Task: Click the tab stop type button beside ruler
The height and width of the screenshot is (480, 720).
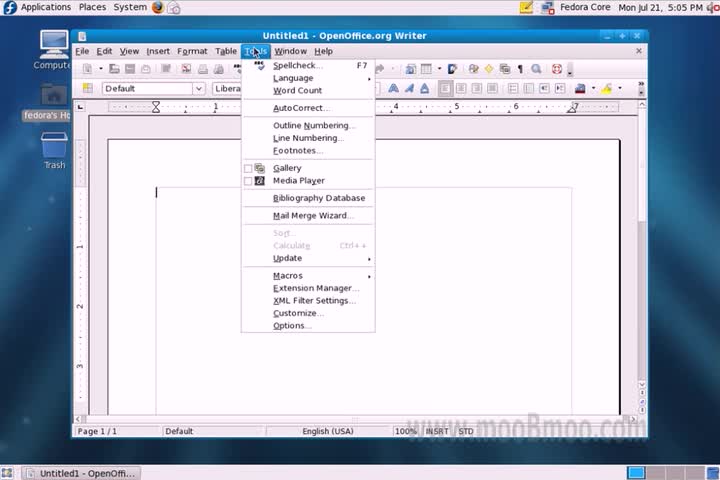Action: pos(80,107)
